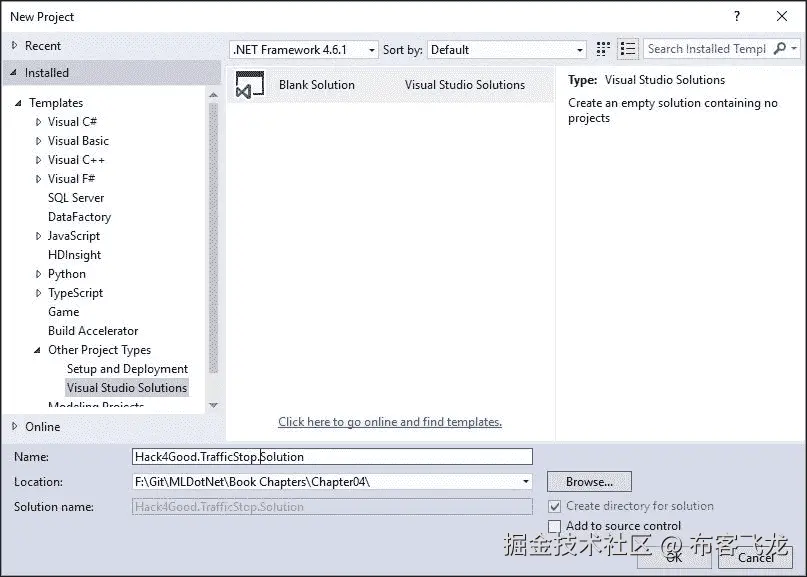Click the Visual C# label
Image resolution: width=807 pixels, height=577 pixels.
tap(72, 122)
